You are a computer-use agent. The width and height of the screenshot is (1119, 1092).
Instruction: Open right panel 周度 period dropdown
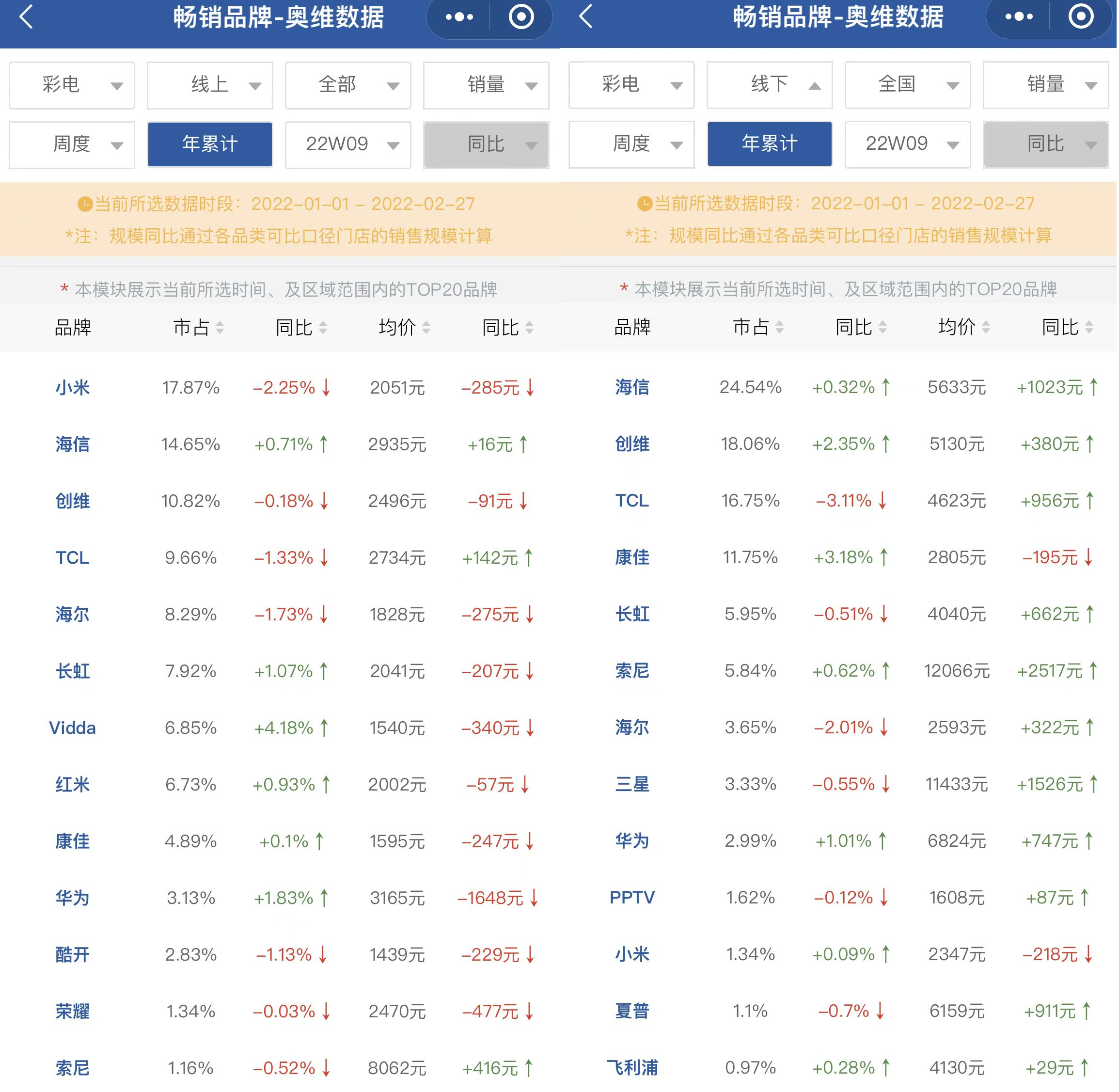(632, 144)
